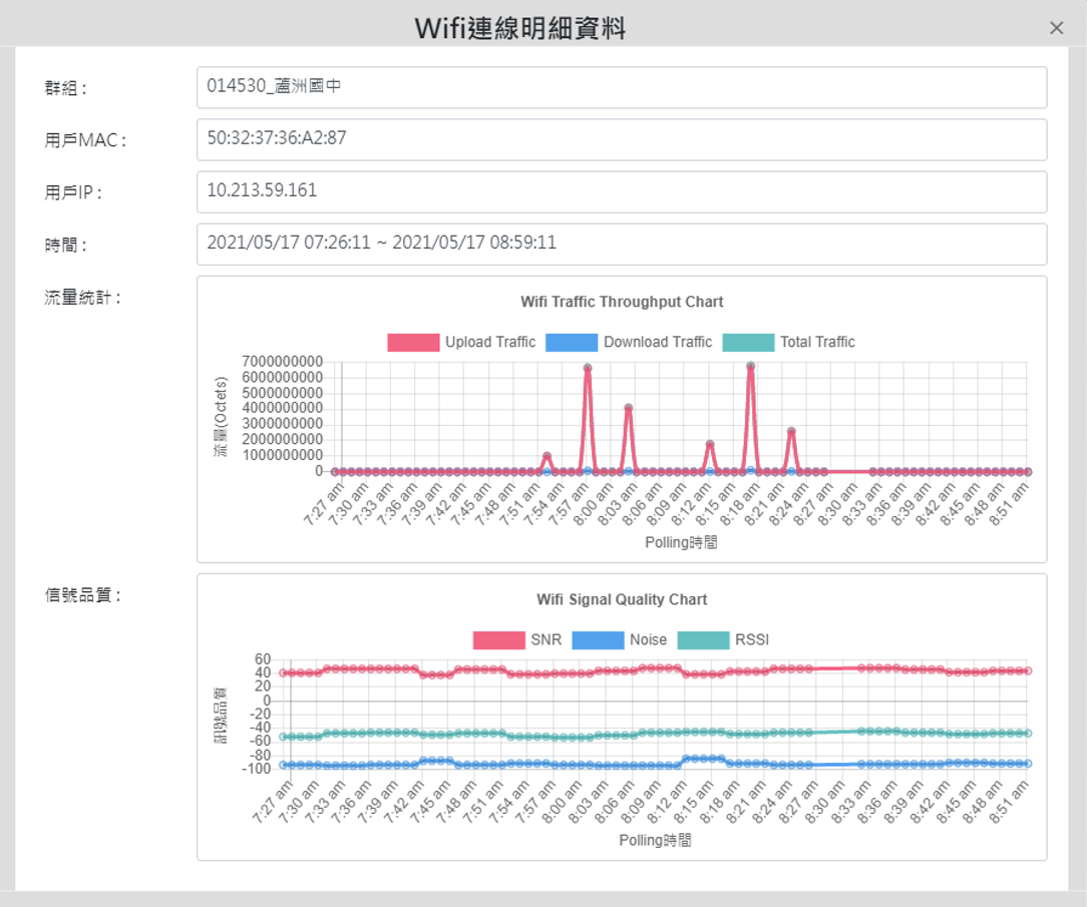1087x907 pixels.
Task: Click the pink Upload Traffic legend swatch
Action: (x=413, y=342)
